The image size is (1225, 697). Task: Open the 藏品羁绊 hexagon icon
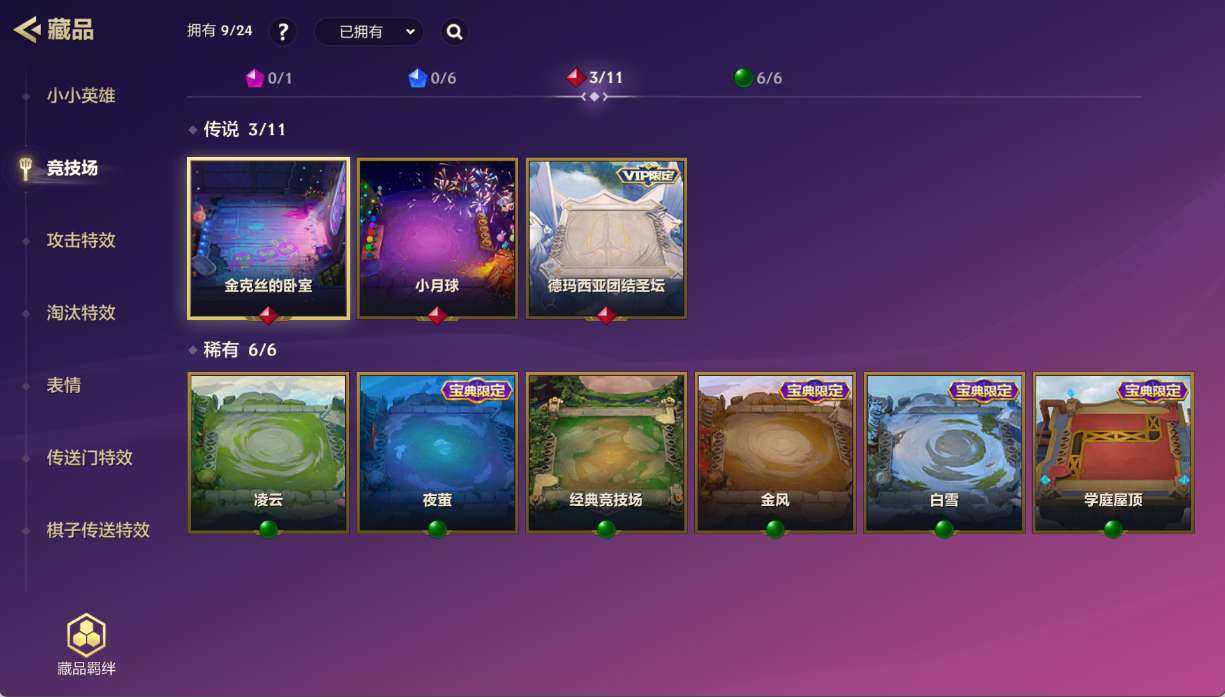tap(86, 635)
